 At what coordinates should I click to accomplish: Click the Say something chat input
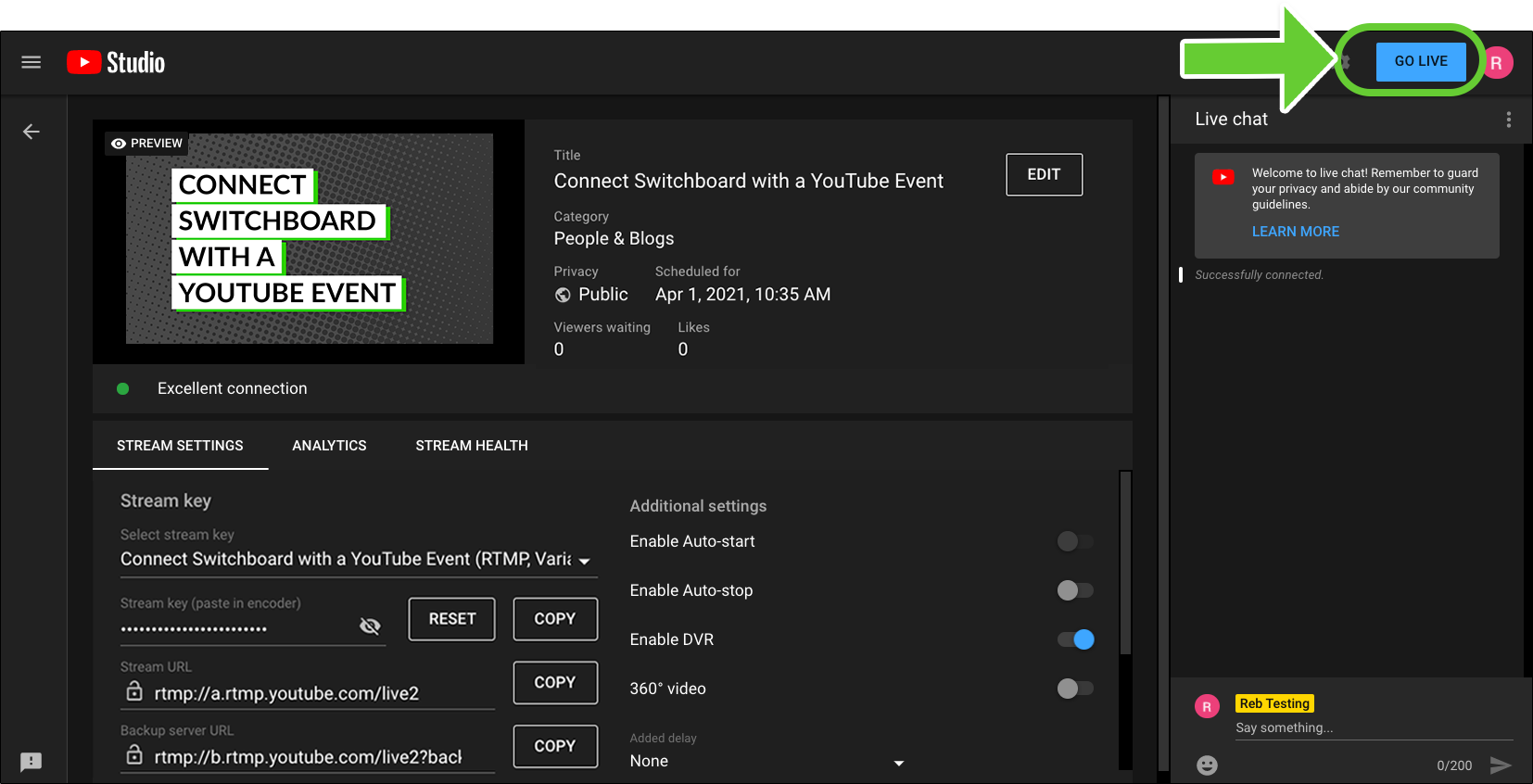coord(1374,728)
